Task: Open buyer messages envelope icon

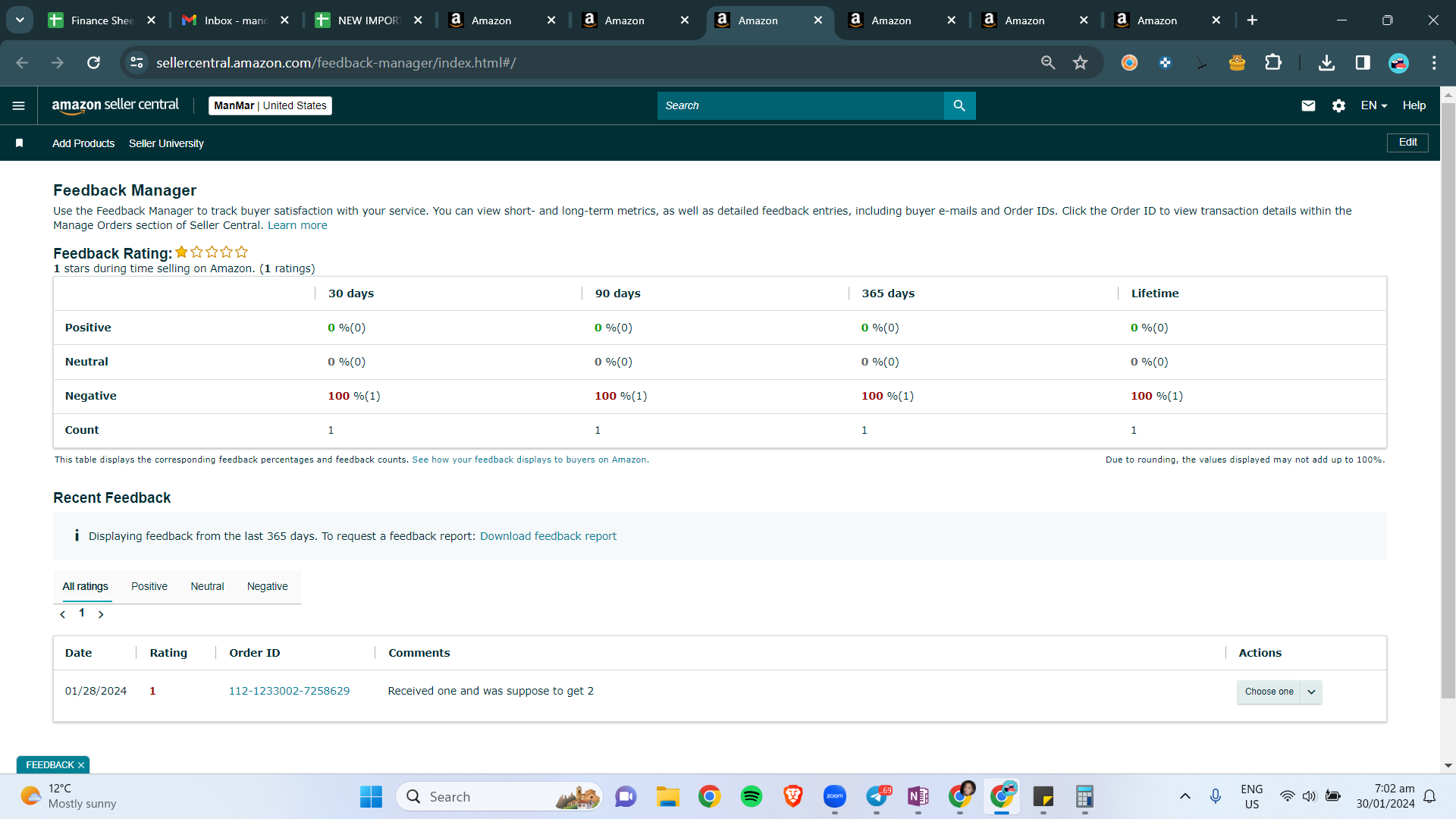Action: click(1308, 105)
